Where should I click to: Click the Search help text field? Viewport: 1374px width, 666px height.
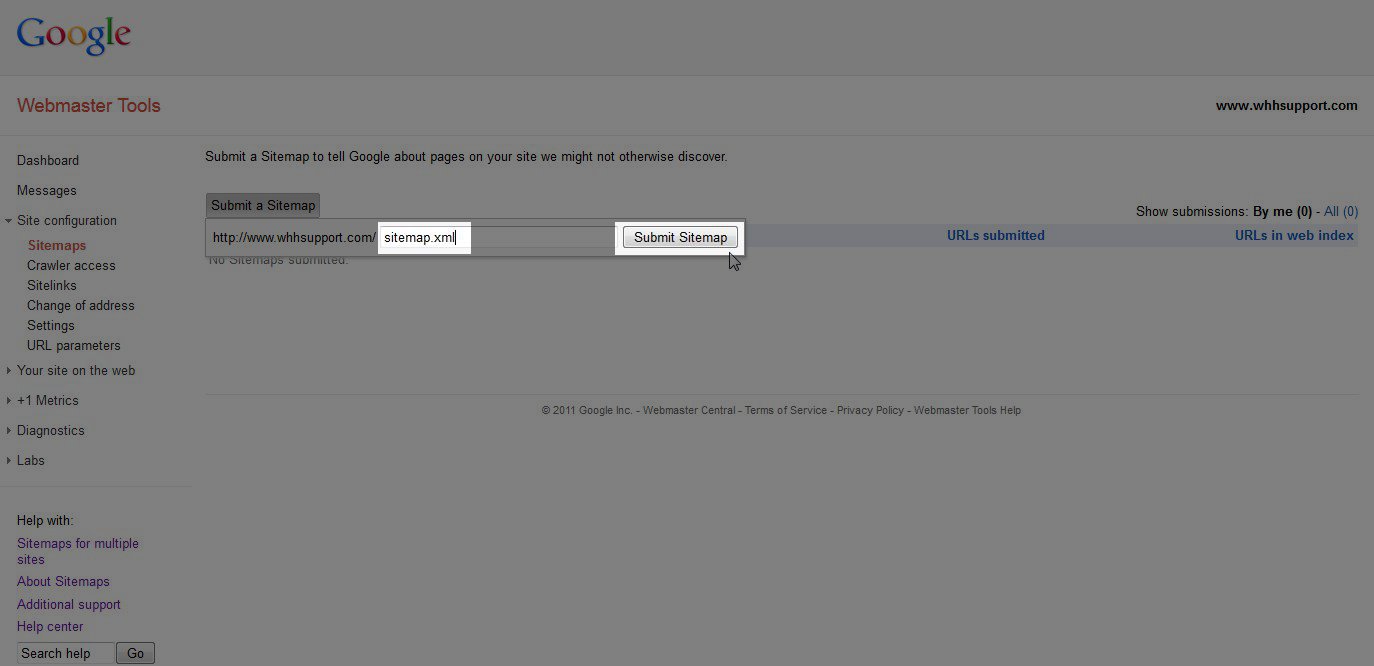coord(65,653)
